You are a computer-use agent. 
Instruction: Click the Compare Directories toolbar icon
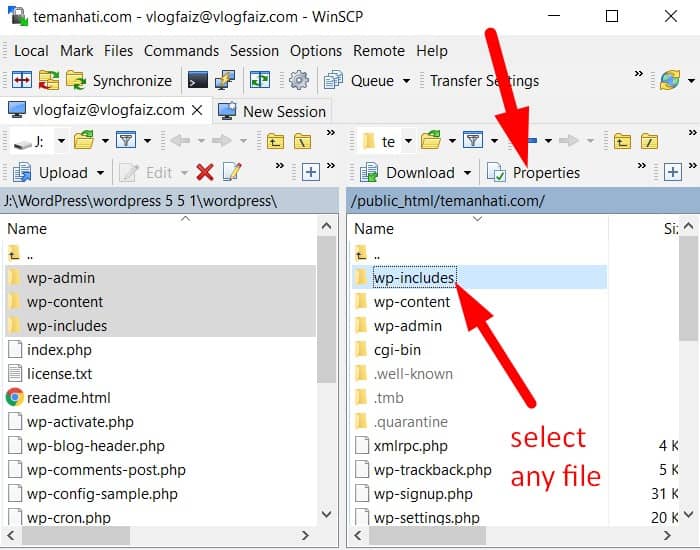pyautogui.click(x=21, y=80)
